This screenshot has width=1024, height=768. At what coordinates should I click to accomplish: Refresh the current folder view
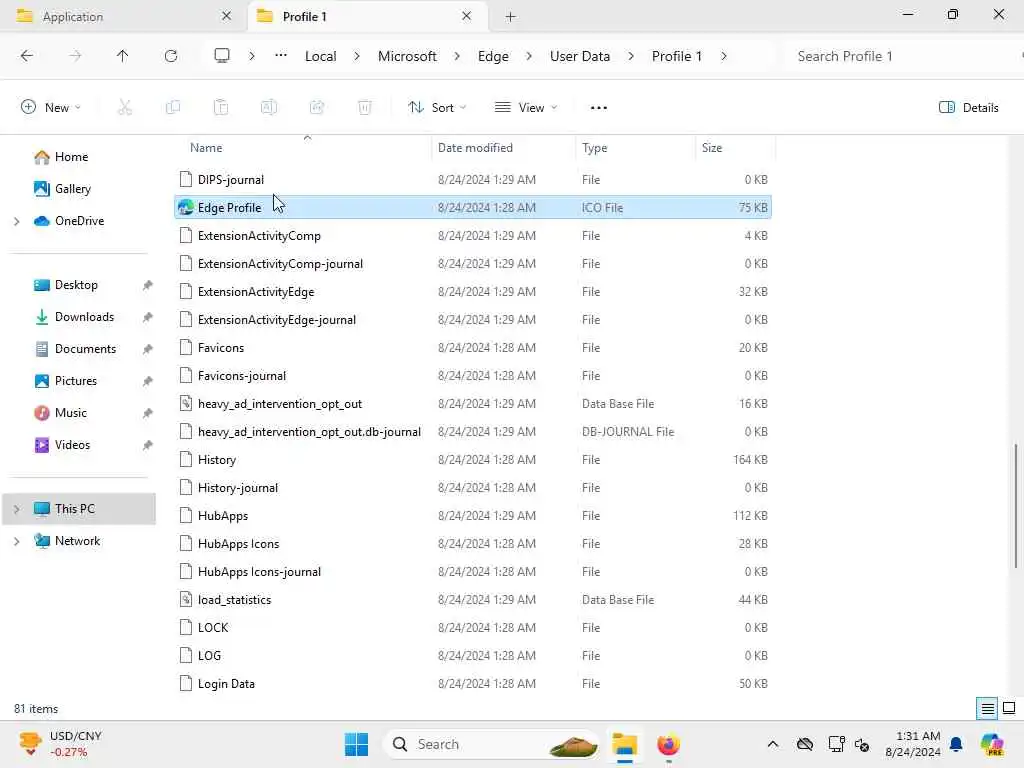170,56
